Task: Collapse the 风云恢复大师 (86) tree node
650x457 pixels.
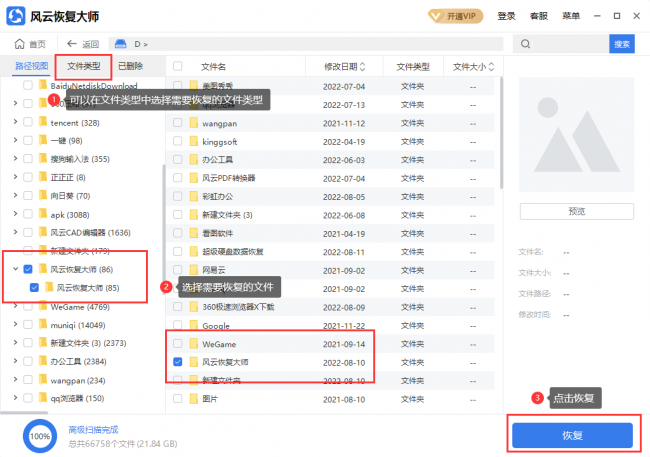Action: pos(15,269)
